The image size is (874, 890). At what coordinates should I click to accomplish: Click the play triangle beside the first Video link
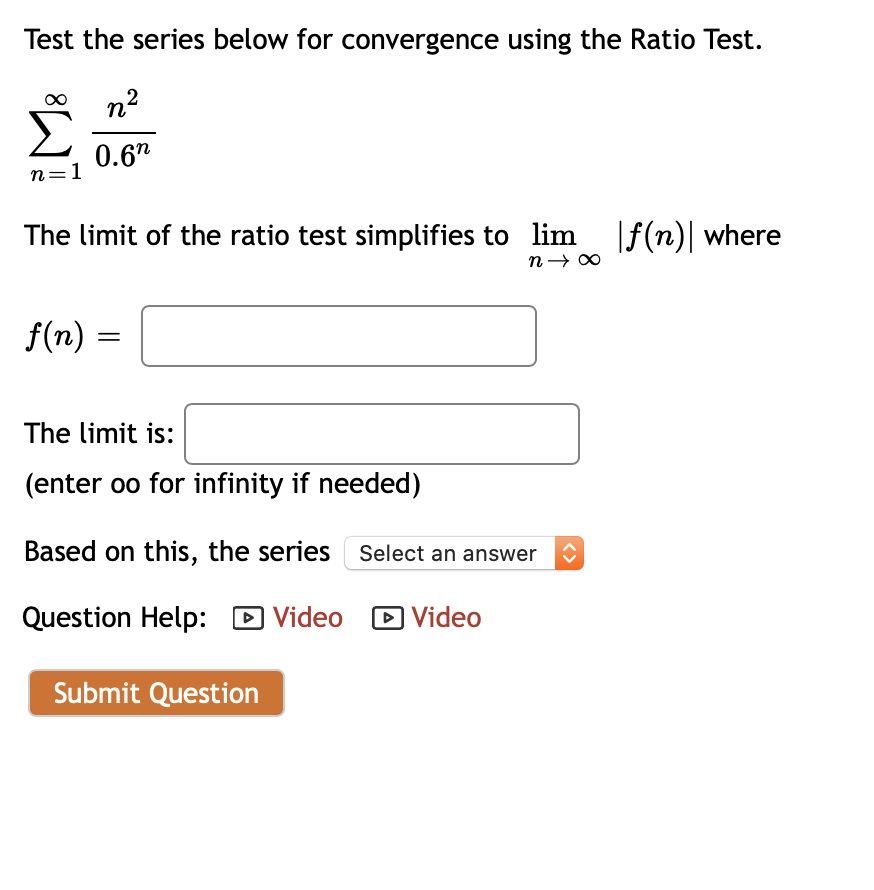246,618
